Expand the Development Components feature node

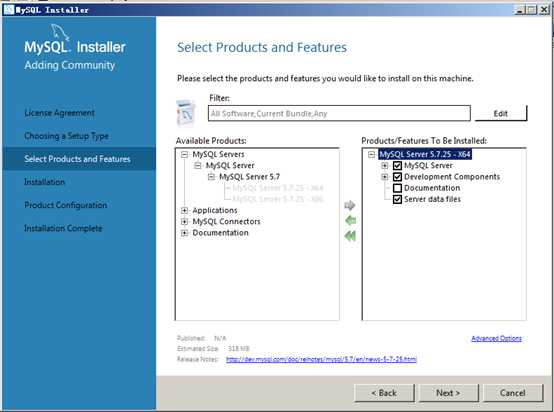(384, 177)
